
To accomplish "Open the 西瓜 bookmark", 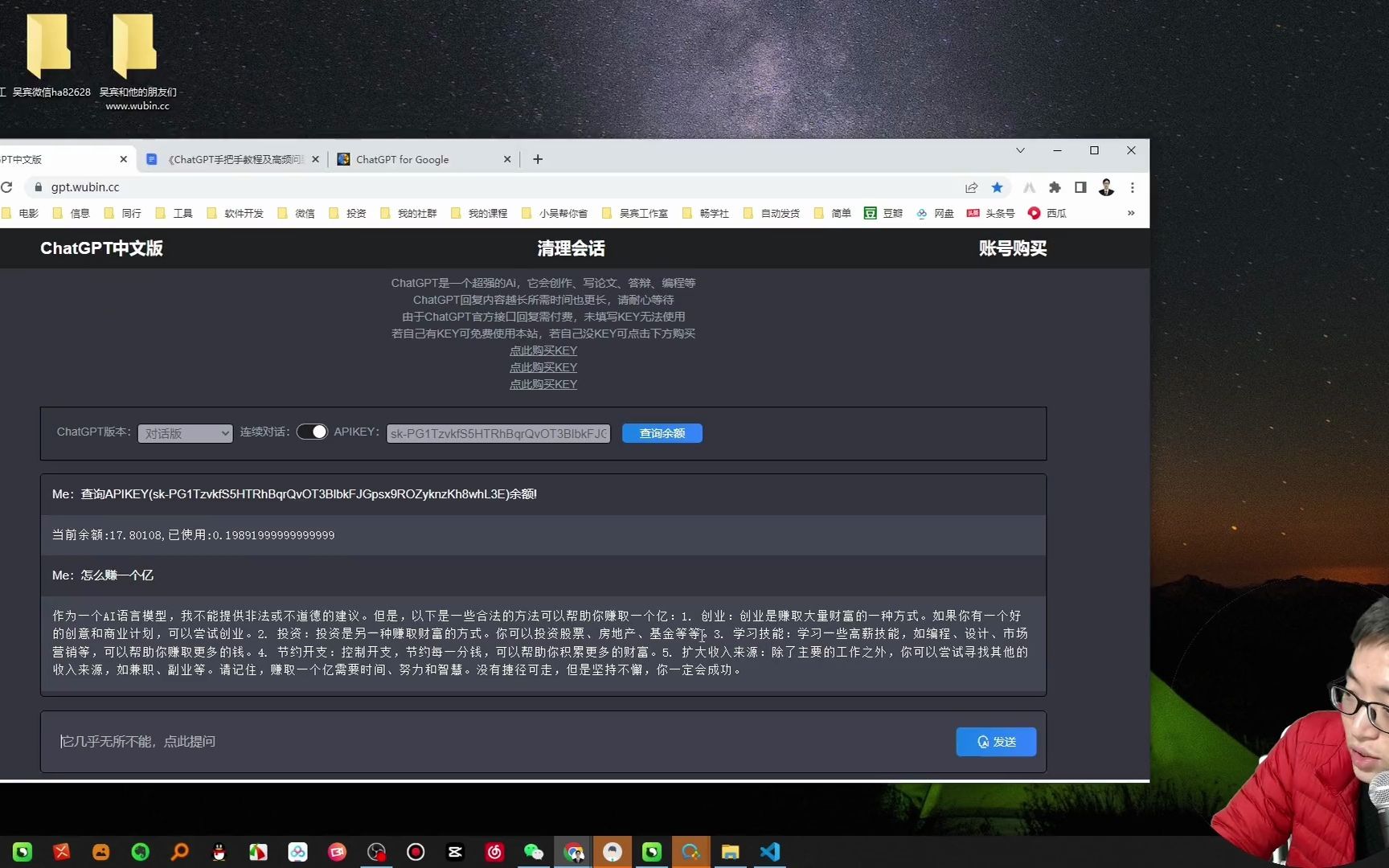I will [x=1047, y=213].
